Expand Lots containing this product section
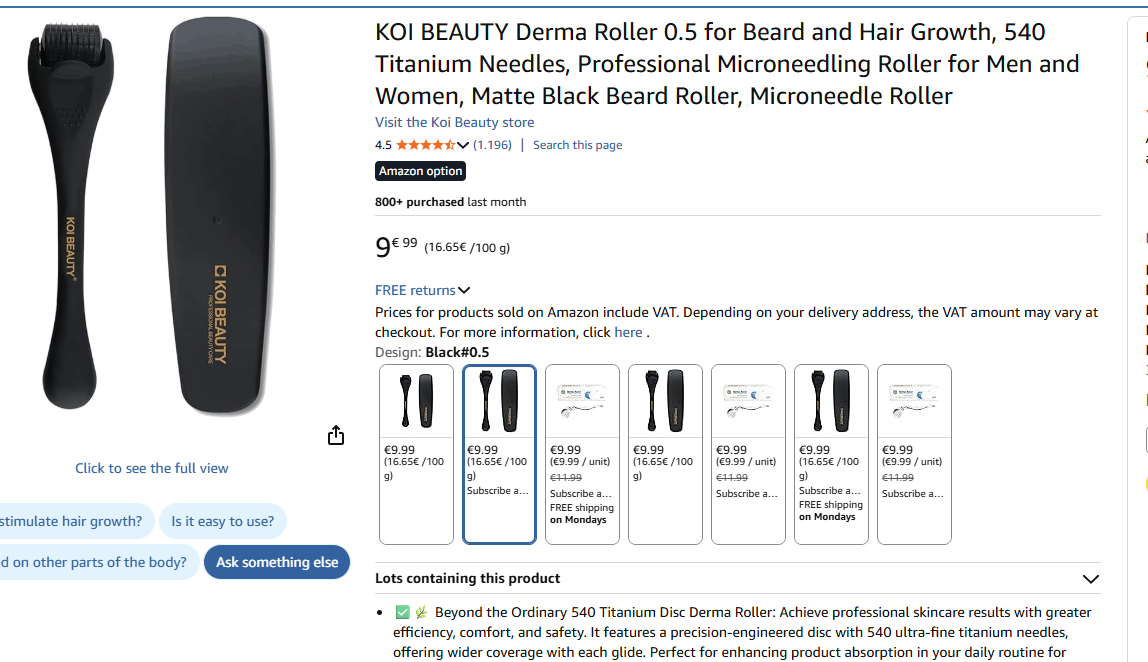This screenshot has height=662, width=1148. click(1090, 579)
